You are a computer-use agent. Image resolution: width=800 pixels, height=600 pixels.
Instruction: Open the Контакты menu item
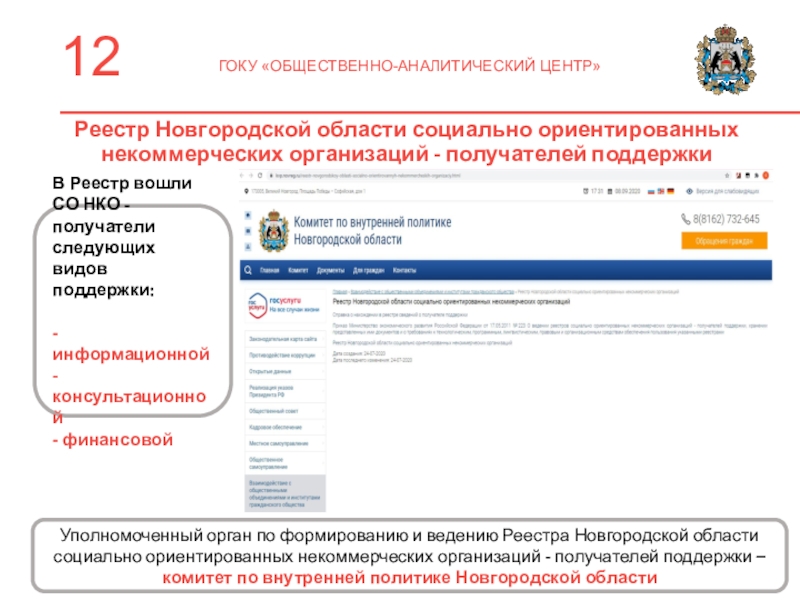[x=404, y=271]
